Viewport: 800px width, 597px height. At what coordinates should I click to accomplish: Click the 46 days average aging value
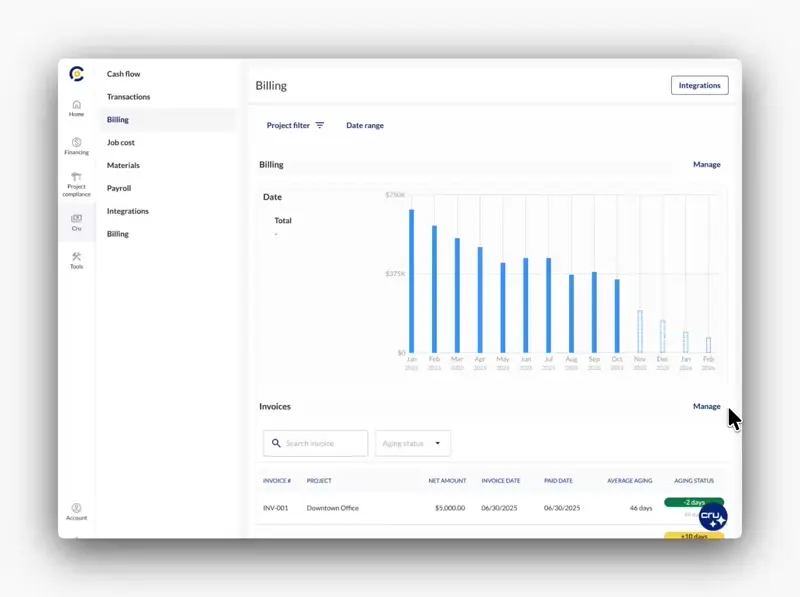point(641,508)
